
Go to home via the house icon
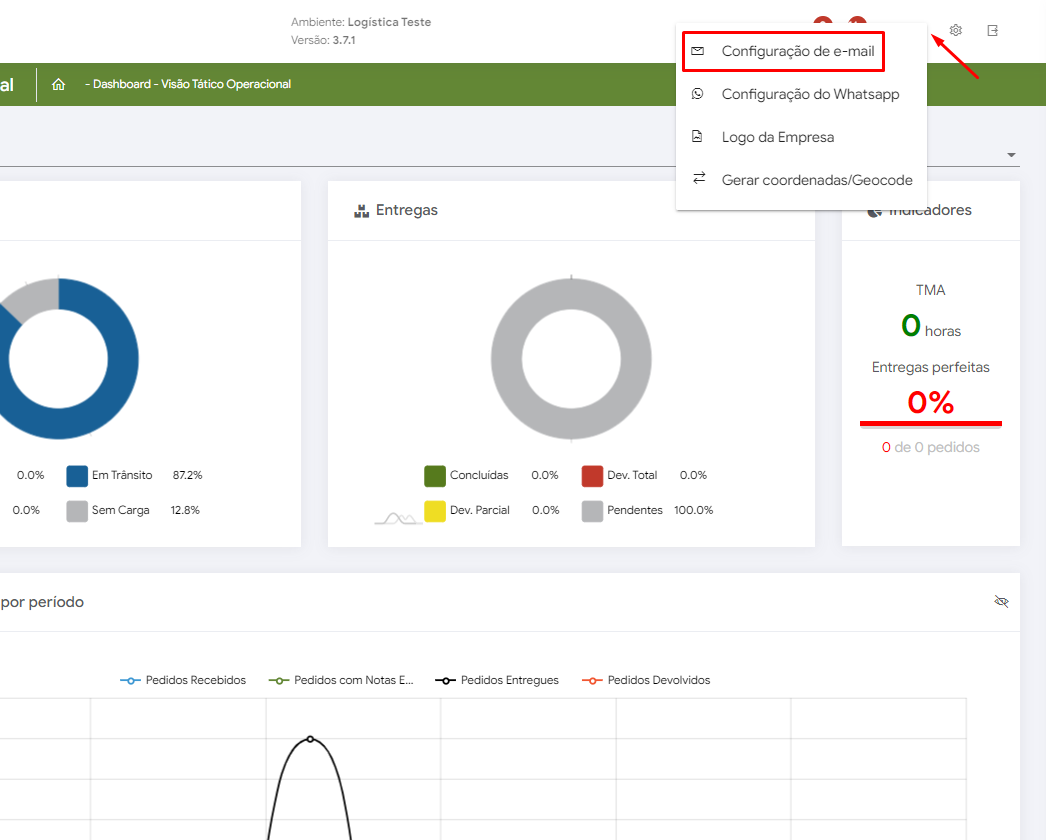[x=58, y=85]
